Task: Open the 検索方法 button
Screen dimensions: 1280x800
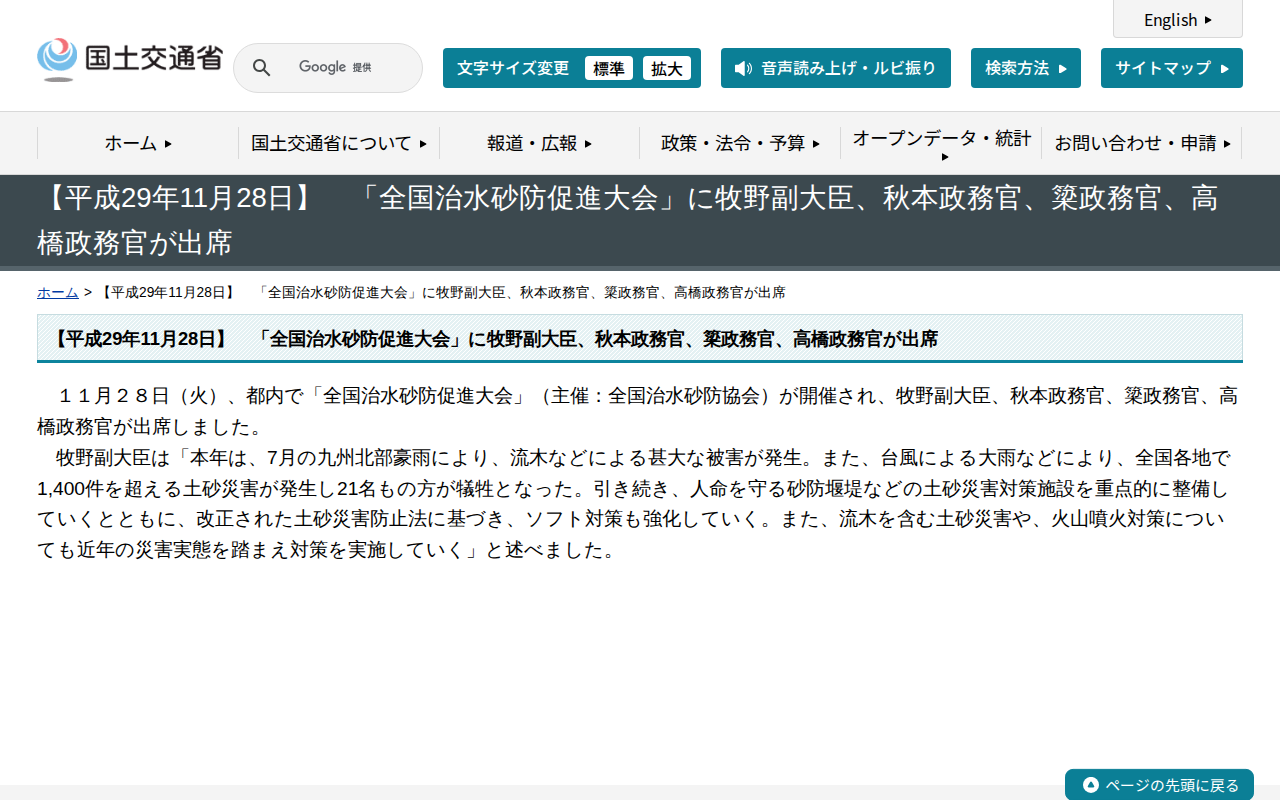Action: point(1025,68)
